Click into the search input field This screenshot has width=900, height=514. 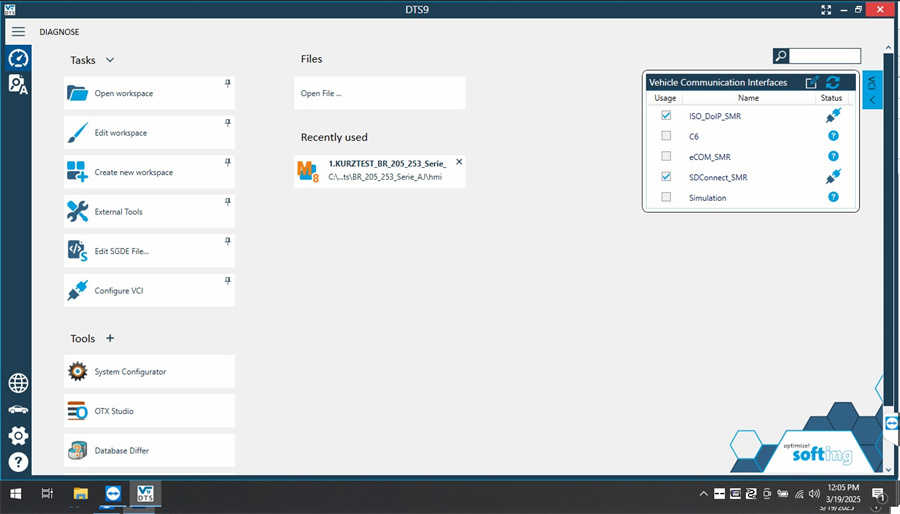pyautogui.click(x=825, y=56)
